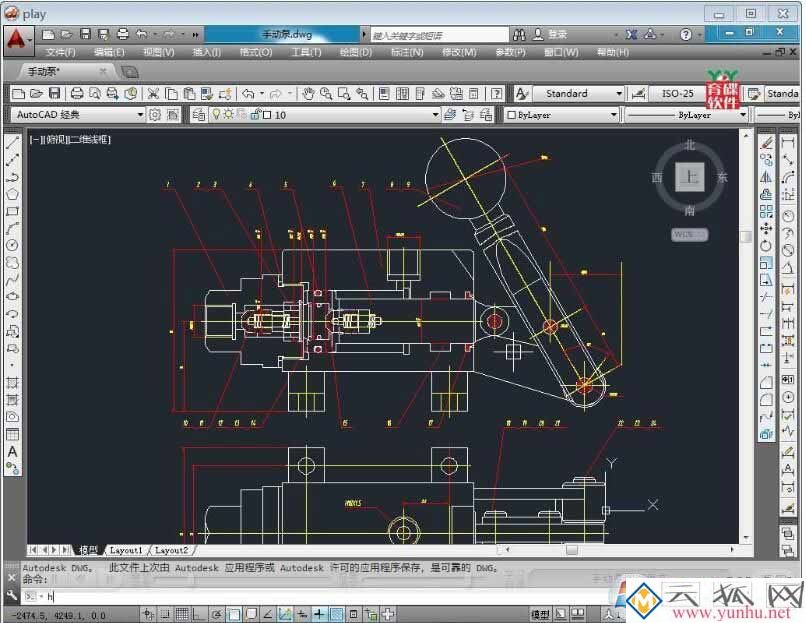Open the 绘图(D) menu
The height and width of the screenshot is (623, 806).
coord(356,52)
